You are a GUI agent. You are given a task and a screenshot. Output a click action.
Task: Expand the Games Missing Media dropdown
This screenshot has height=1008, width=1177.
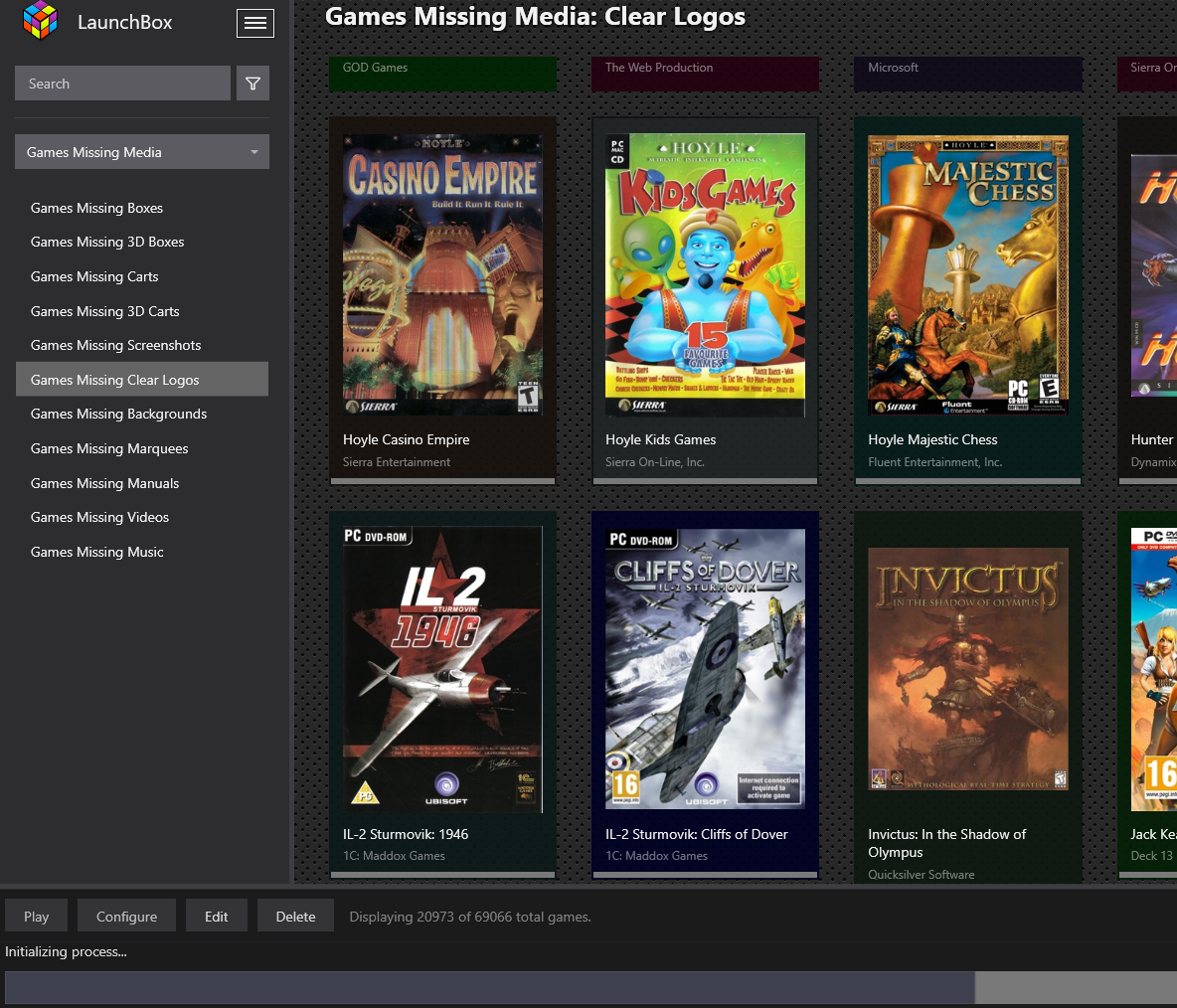[142, 152]
